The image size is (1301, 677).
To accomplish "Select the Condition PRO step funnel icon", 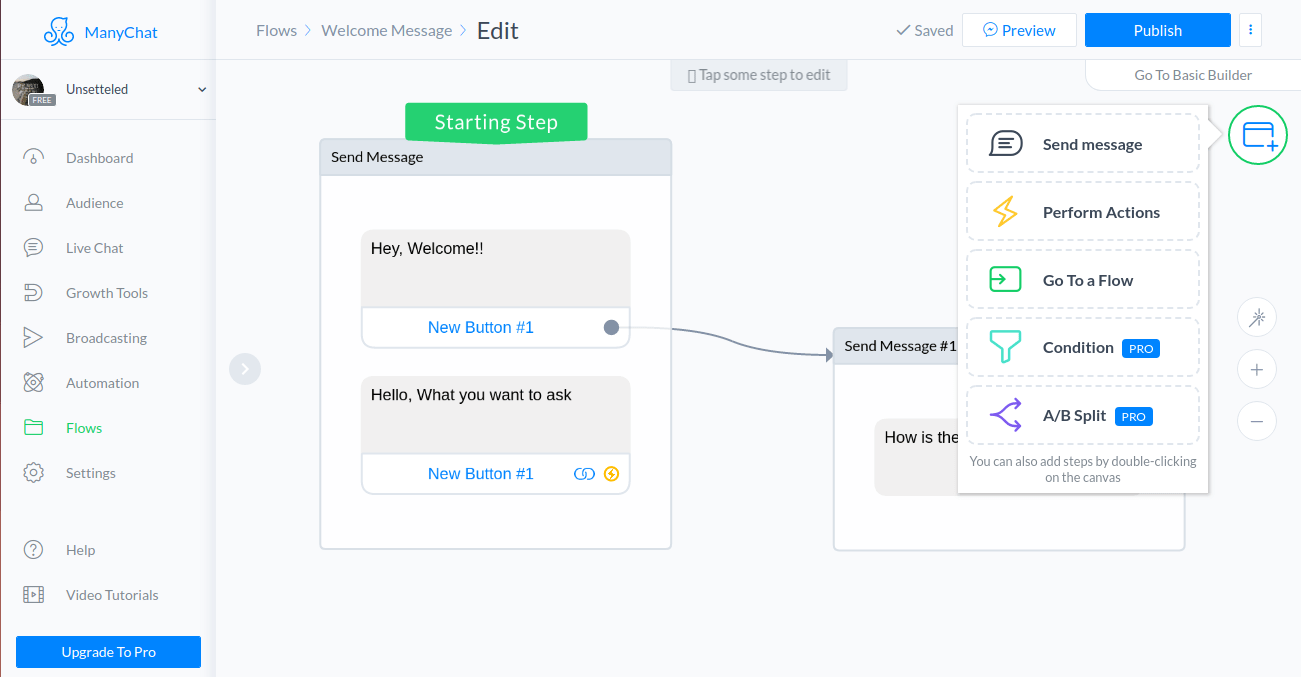I will pyautogui.click(x=1004, y=347).
